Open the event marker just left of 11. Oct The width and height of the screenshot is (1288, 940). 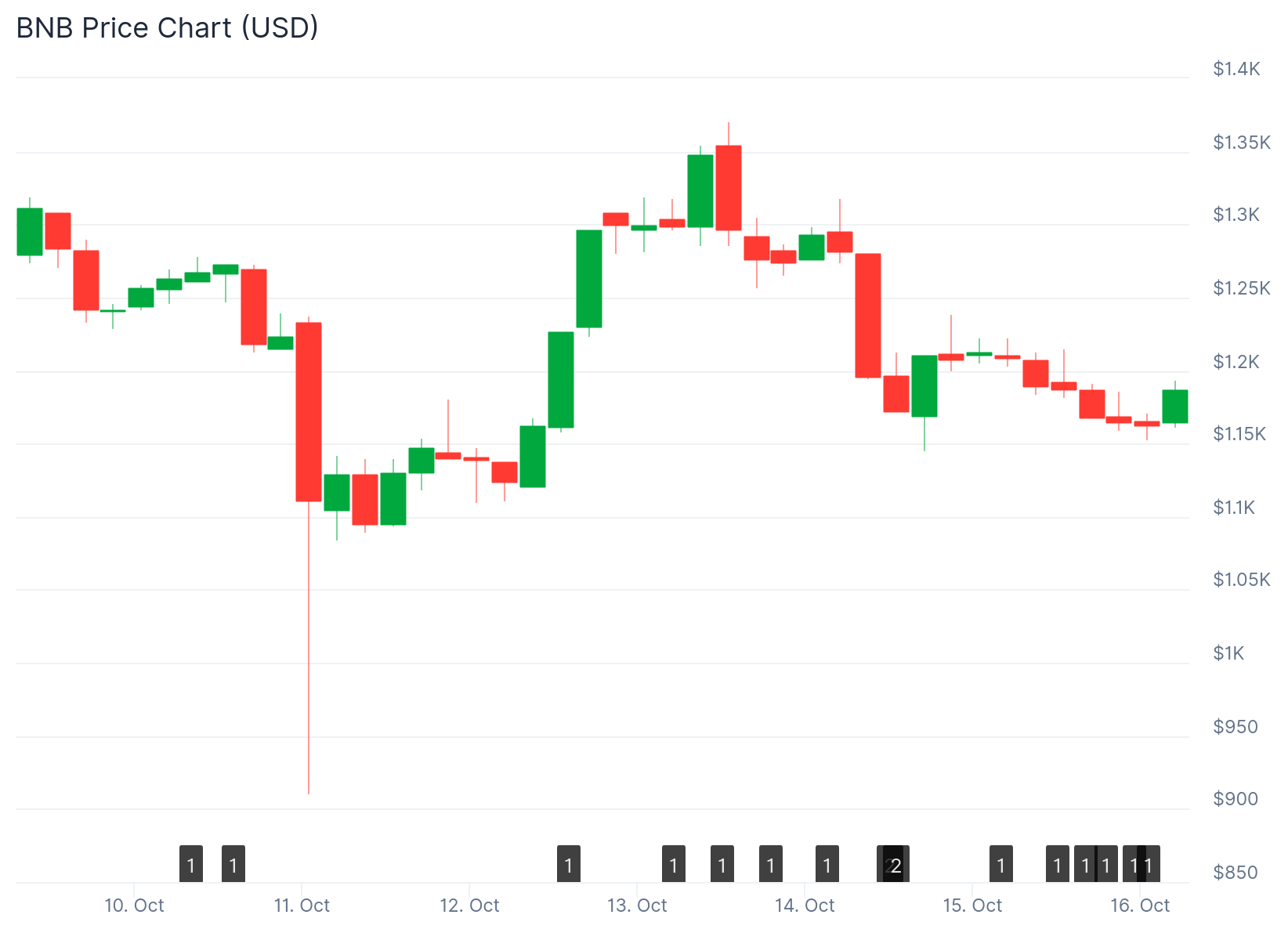coord(233,865)
